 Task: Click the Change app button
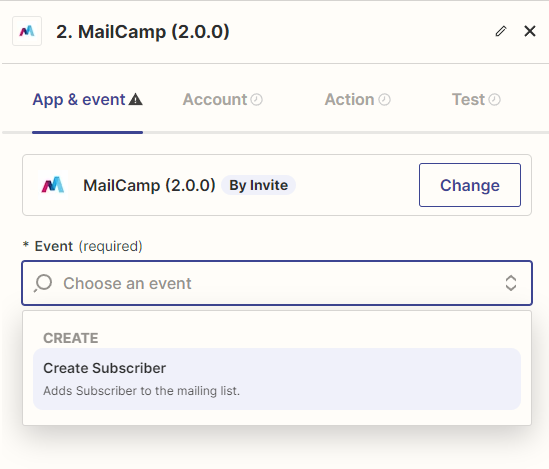tap(470, 185)
